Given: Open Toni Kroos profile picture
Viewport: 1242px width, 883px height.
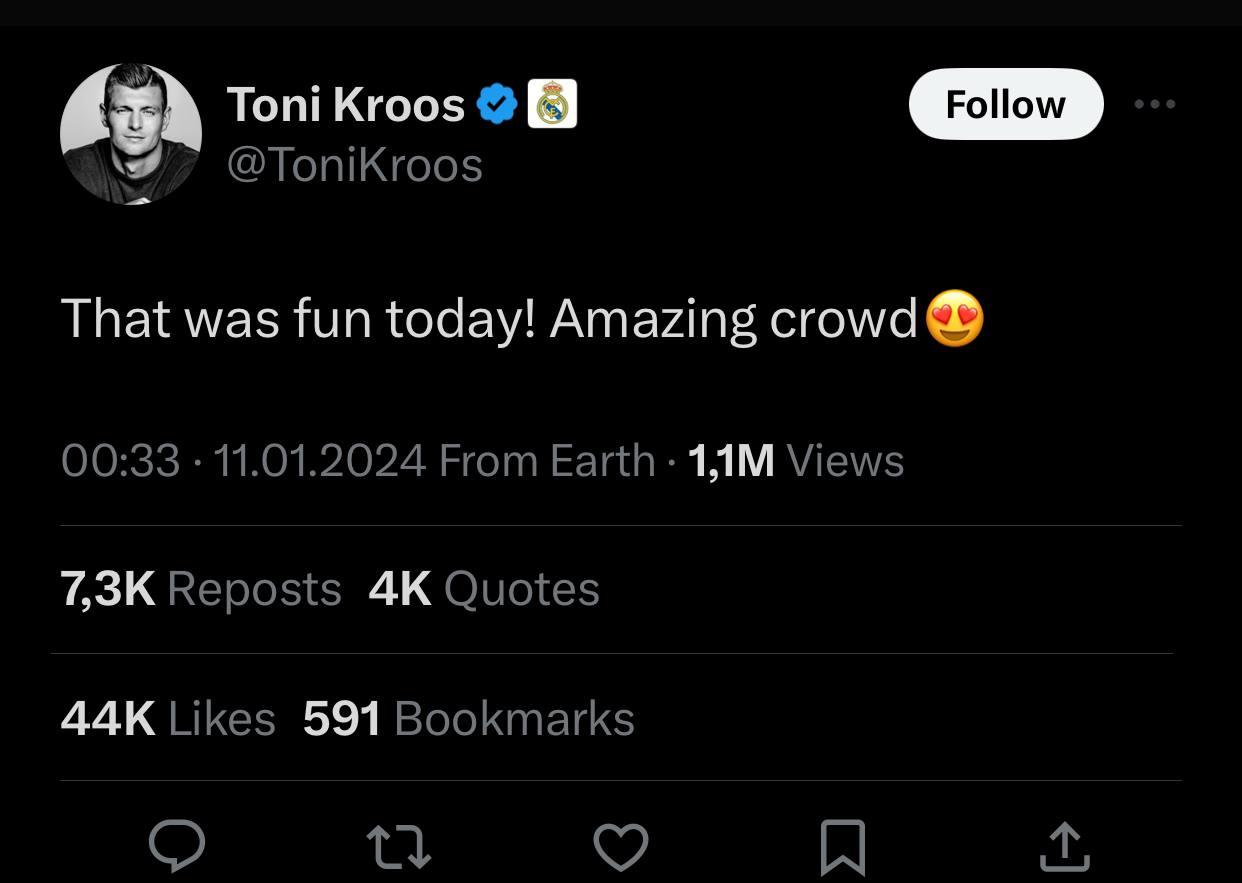Looking at the screenshot, I should tap(131, 134).
